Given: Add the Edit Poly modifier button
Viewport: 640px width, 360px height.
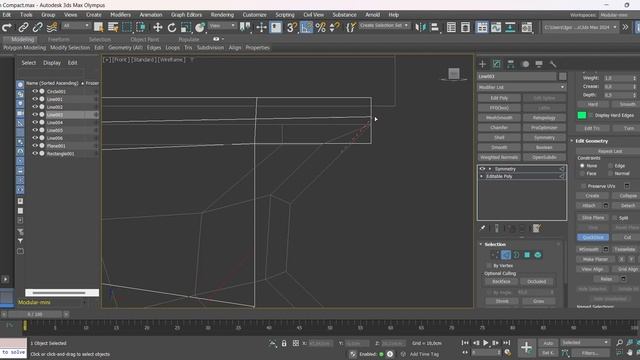Looking at the screenshot, I should (499, 98).
